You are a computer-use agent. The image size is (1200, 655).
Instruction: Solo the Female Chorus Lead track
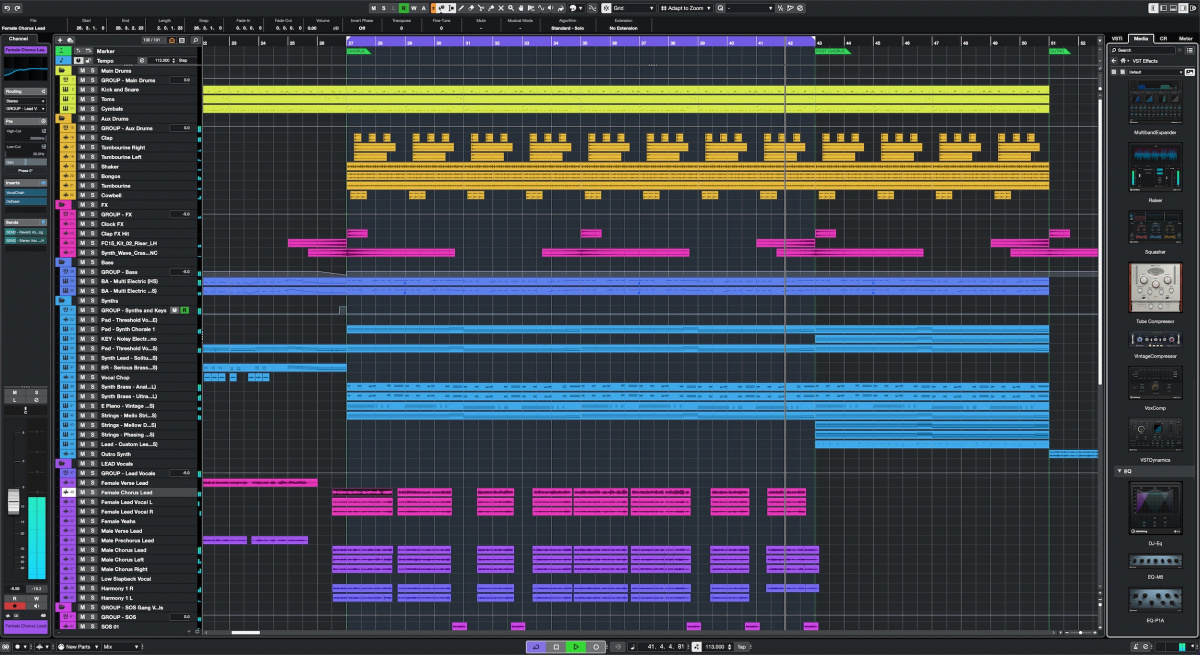pos(91,492)
